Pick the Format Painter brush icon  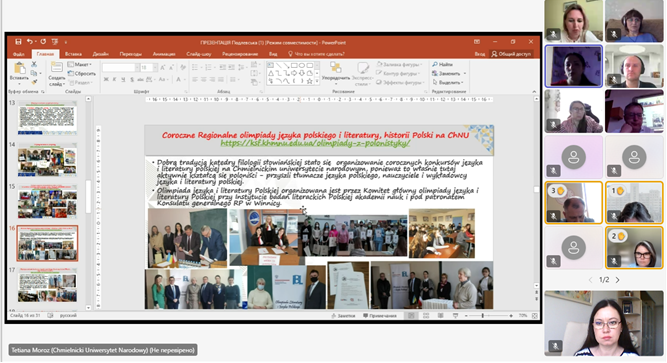[x=34, y=82]
